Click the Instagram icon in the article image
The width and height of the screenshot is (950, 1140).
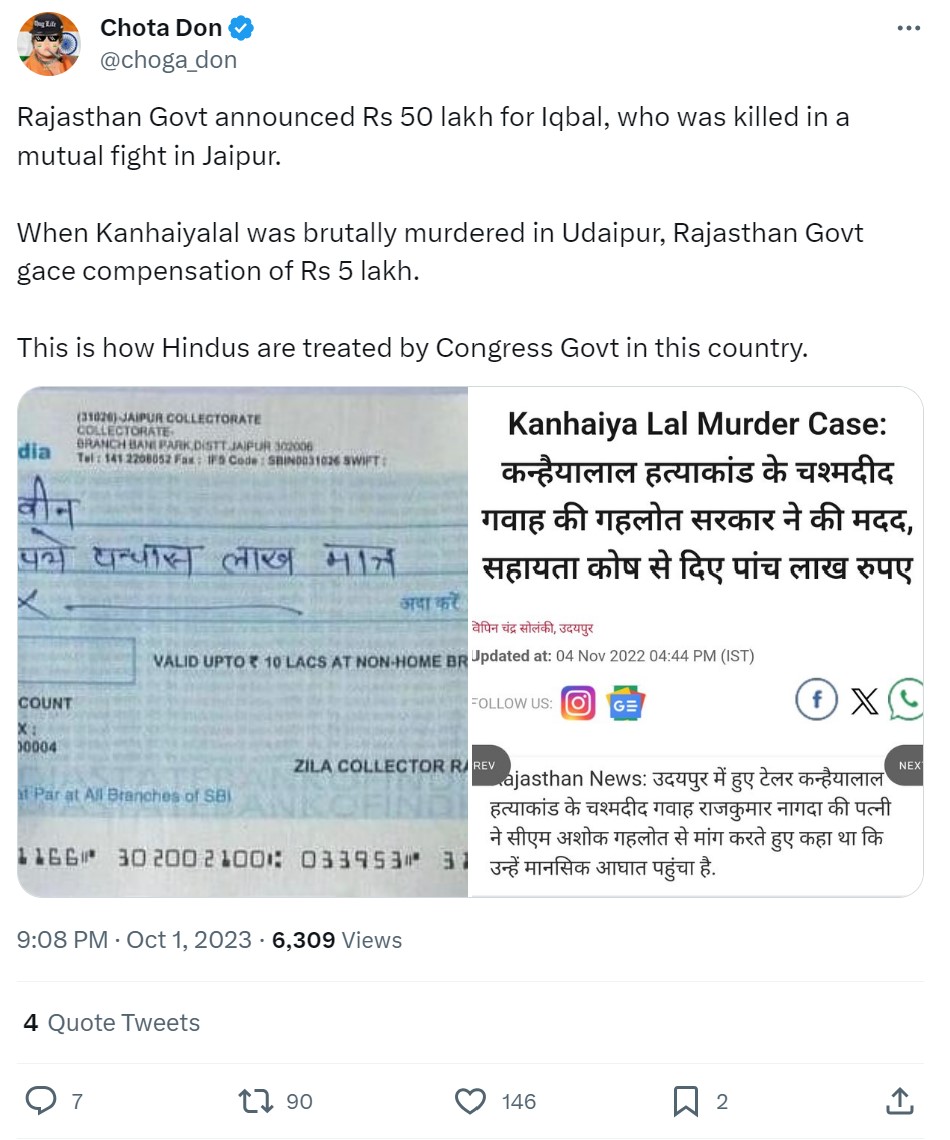578,703
